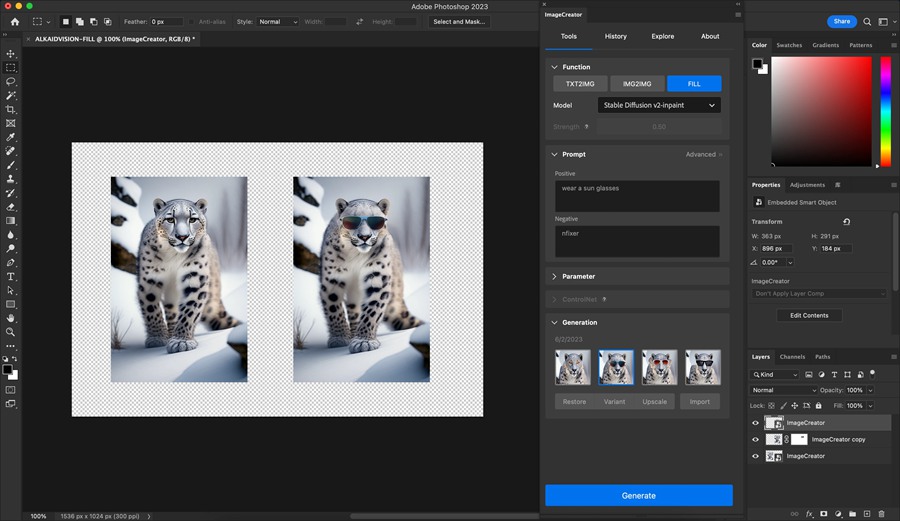Open the layer blend mode dropdown

coord(783,390)
